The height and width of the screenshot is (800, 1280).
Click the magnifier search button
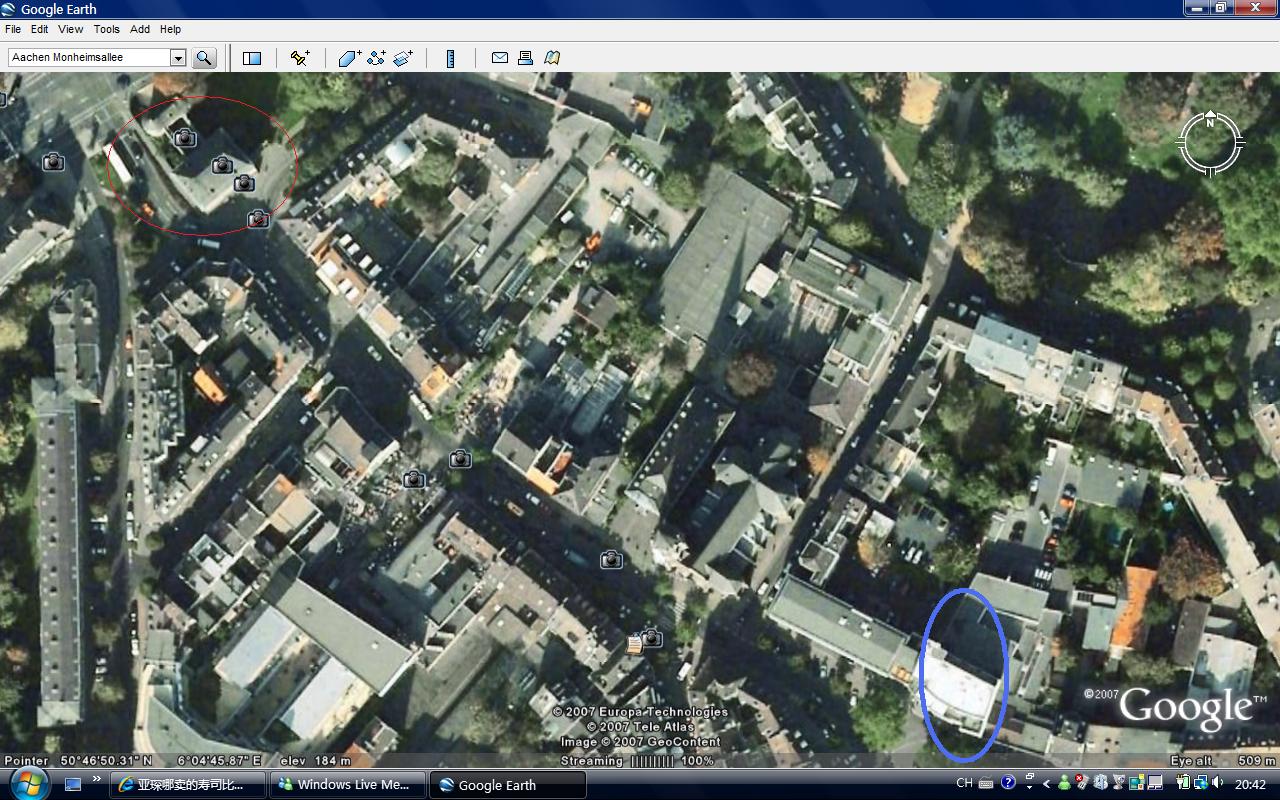coord(204,58)
